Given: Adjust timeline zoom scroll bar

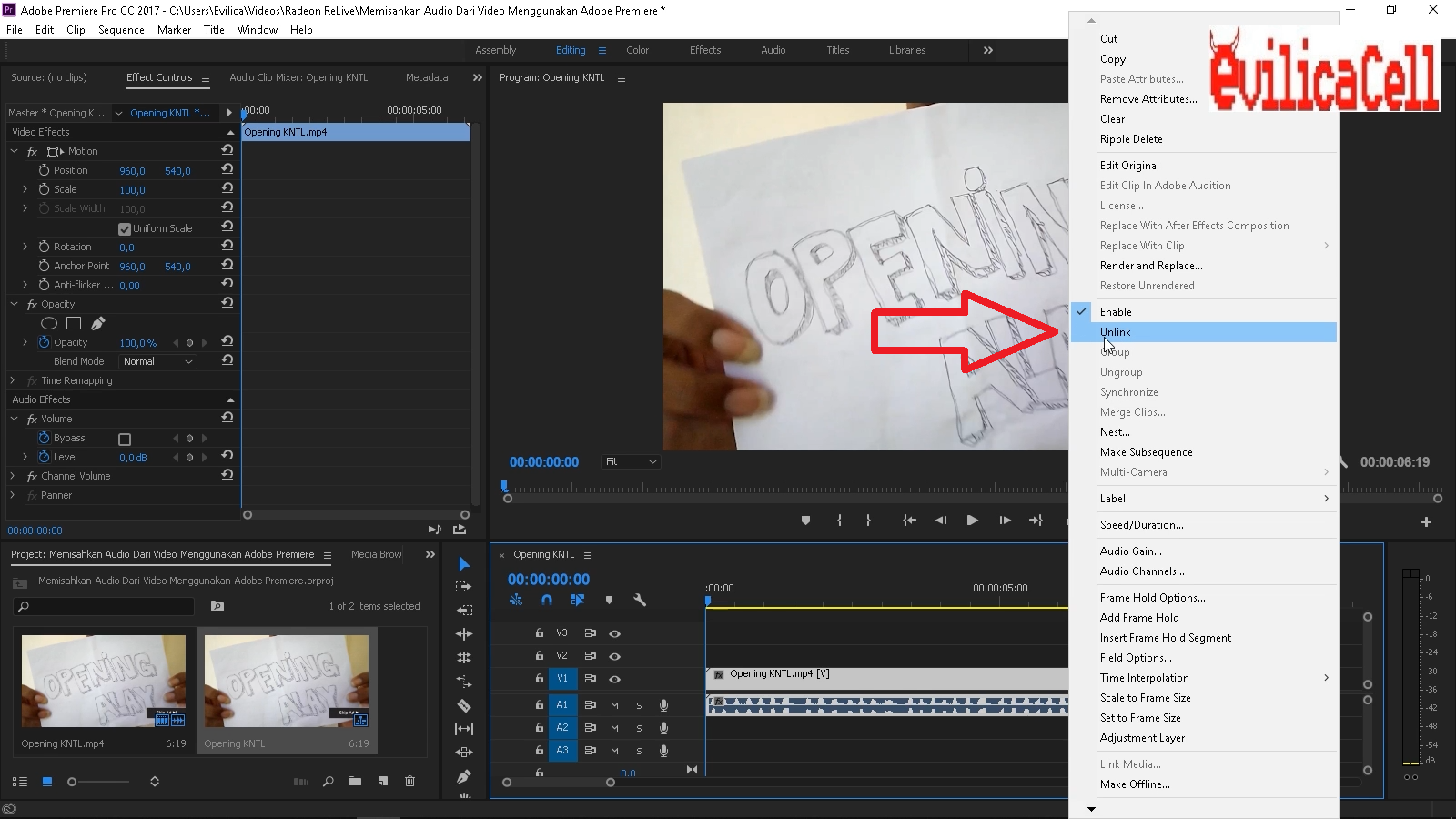Looking at the screenshot, I should 559,783.
